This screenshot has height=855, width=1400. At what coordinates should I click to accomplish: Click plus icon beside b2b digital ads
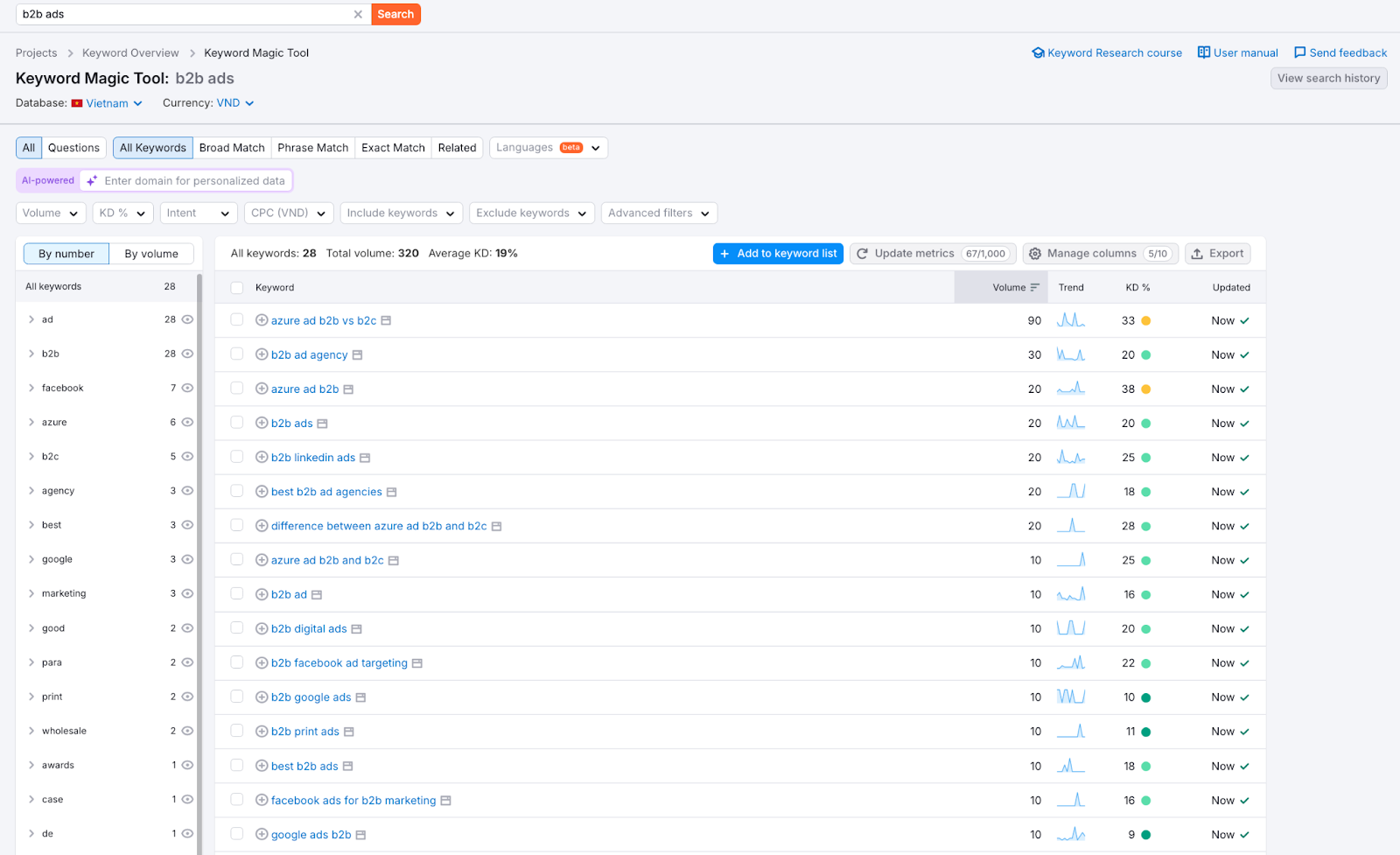262,628
